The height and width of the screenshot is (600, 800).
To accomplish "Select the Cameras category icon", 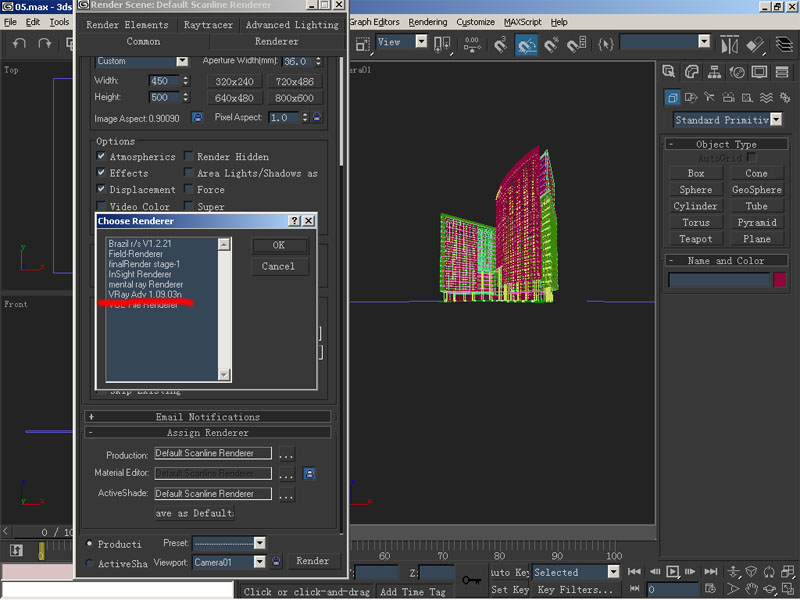I will (729, 97).
